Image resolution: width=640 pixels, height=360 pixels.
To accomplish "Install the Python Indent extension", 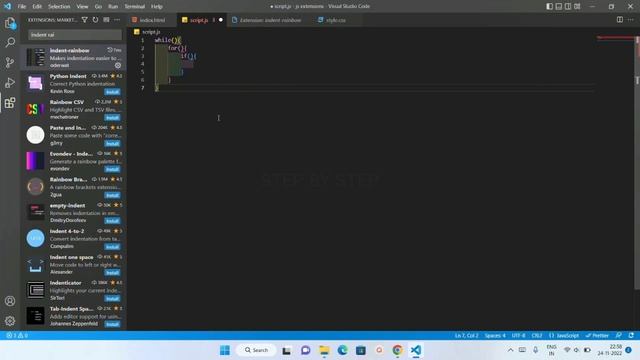I will click(112, 92).
